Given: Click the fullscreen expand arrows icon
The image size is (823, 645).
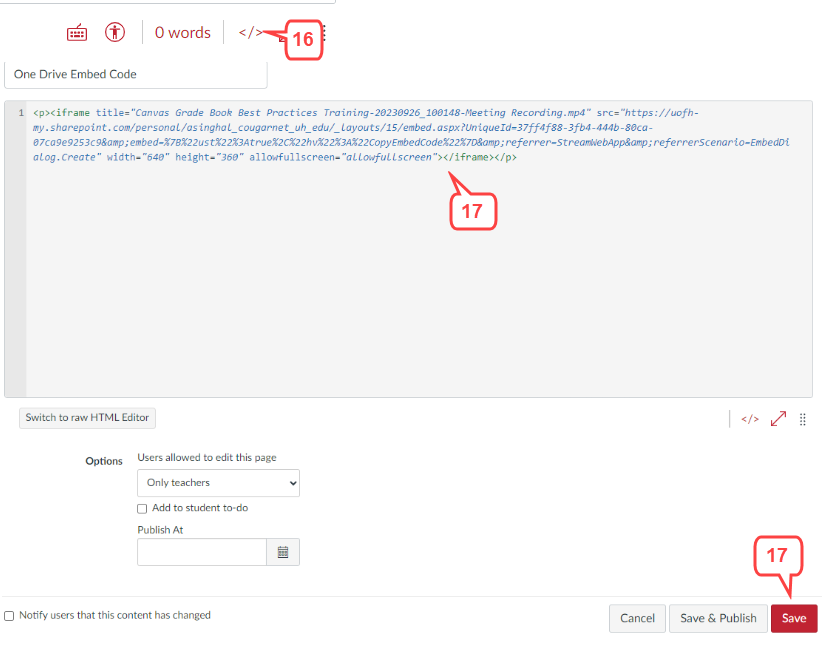Looking at the screenshot, I should [778, 419].
